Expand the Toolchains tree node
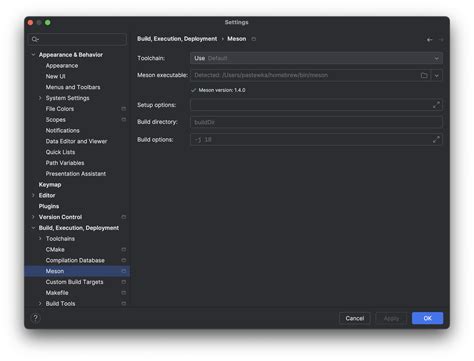The image size is (474, 361). [x=40, y=239]
